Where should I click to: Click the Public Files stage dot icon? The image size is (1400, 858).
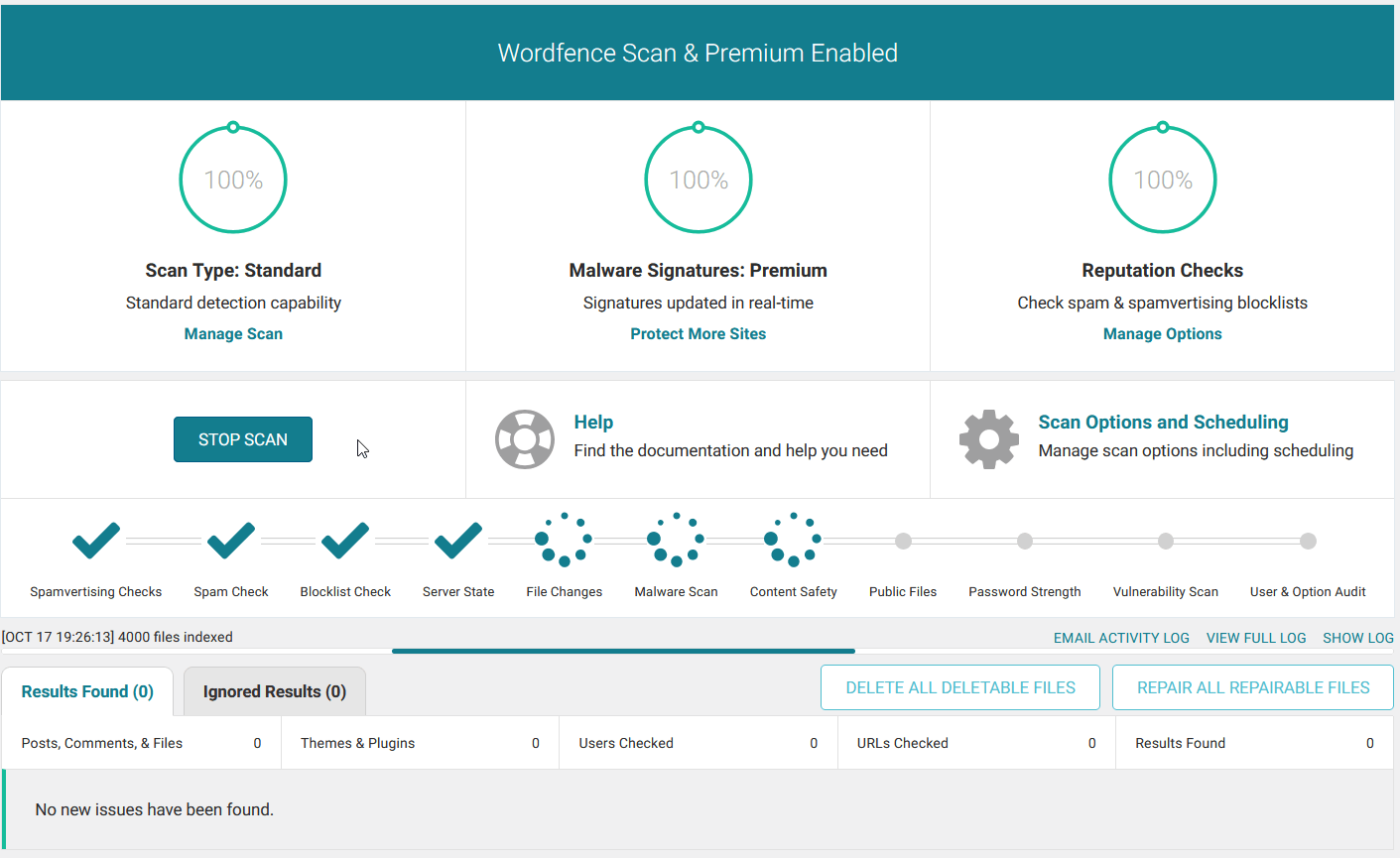click(903, 541)
